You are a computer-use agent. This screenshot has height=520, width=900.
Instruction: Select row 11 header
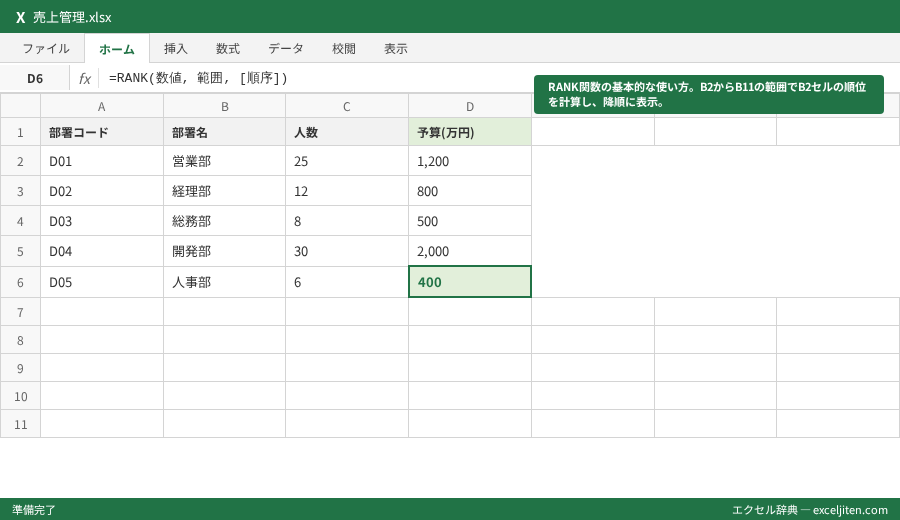[x=20, y=424]
